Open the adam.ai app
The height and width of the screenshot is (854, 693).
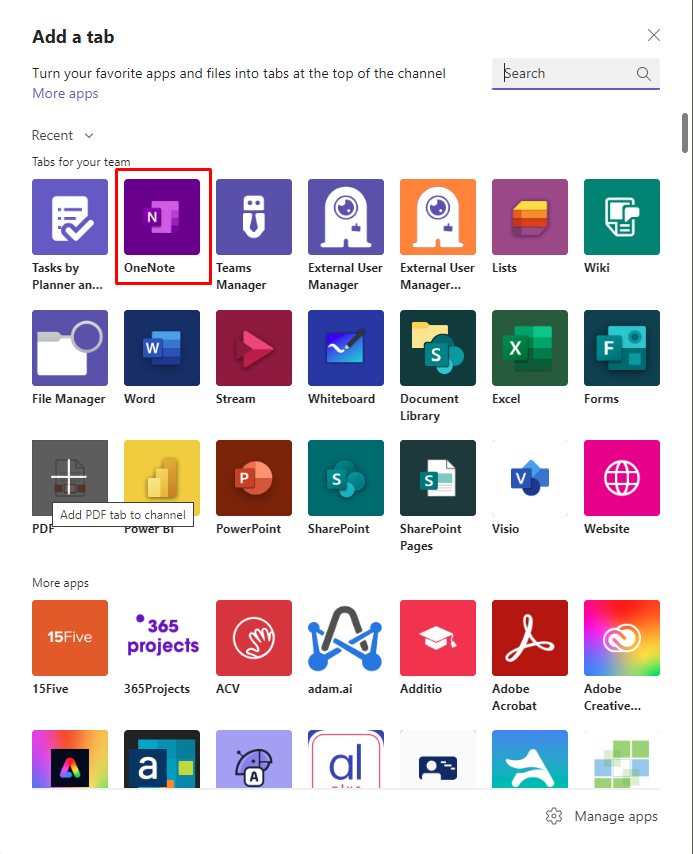pyautogui.click(x=346, y=638)
